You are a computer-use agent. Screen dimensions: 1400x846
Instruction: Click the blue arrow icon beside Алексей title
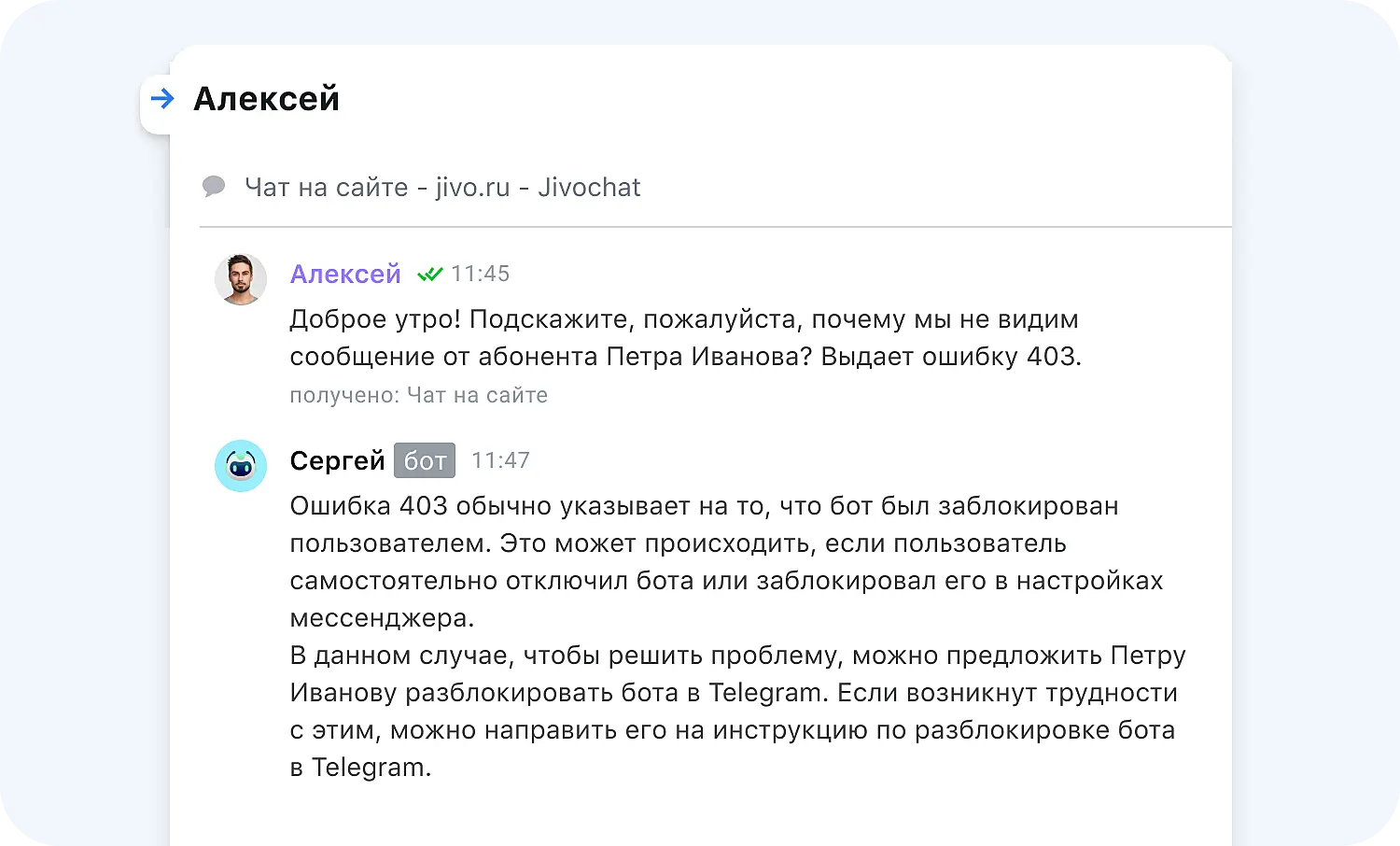coord(162,99)
